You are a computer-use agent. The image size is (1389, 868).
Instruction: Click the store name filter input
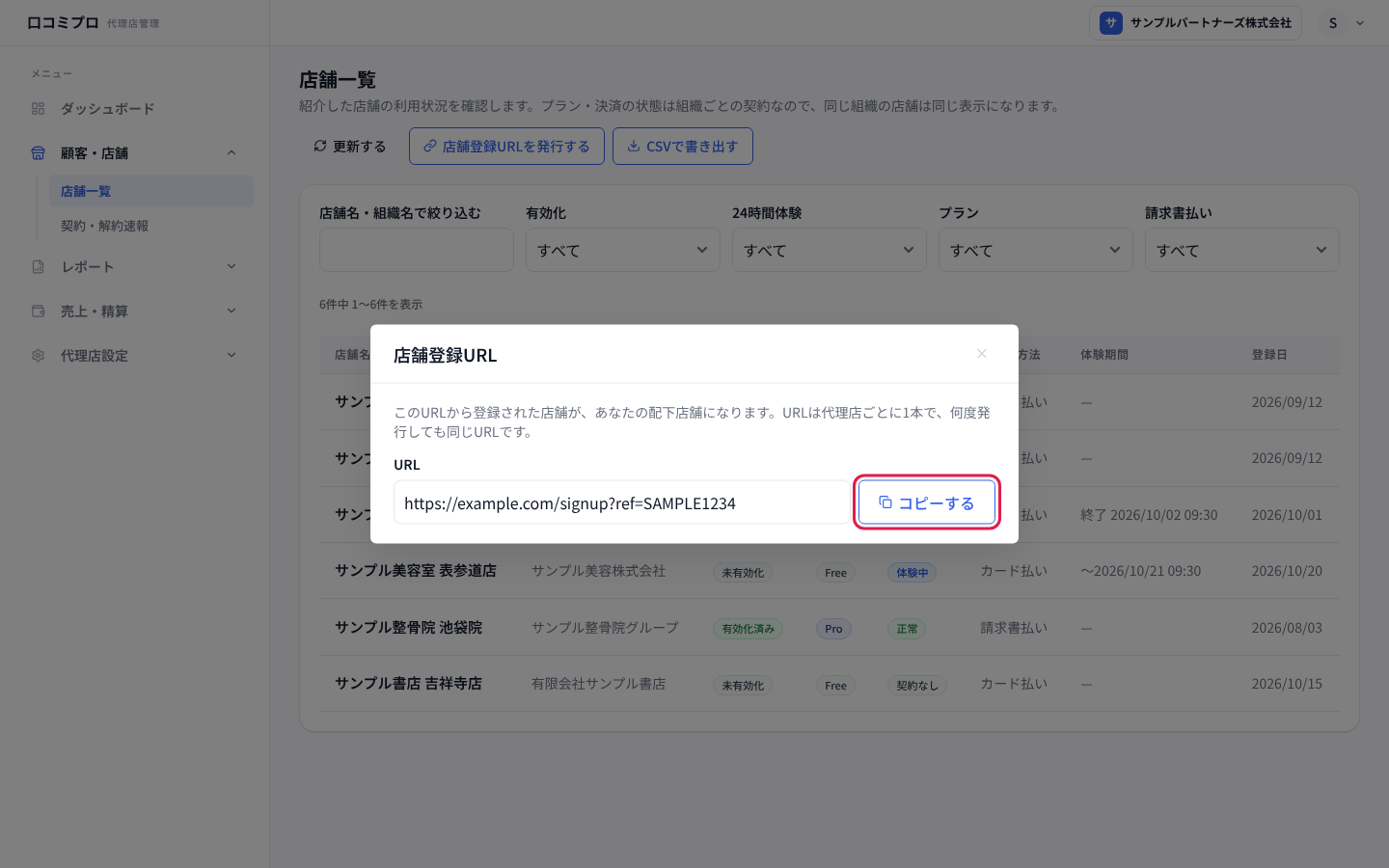click(x=417, y=250)
